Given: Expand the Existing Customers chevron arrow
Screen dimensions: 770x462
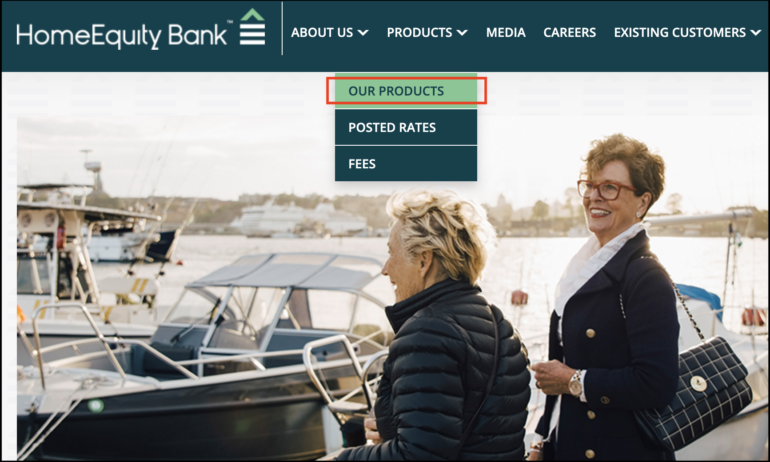Looking at the screenshot, I should click(x=755, y=33).
